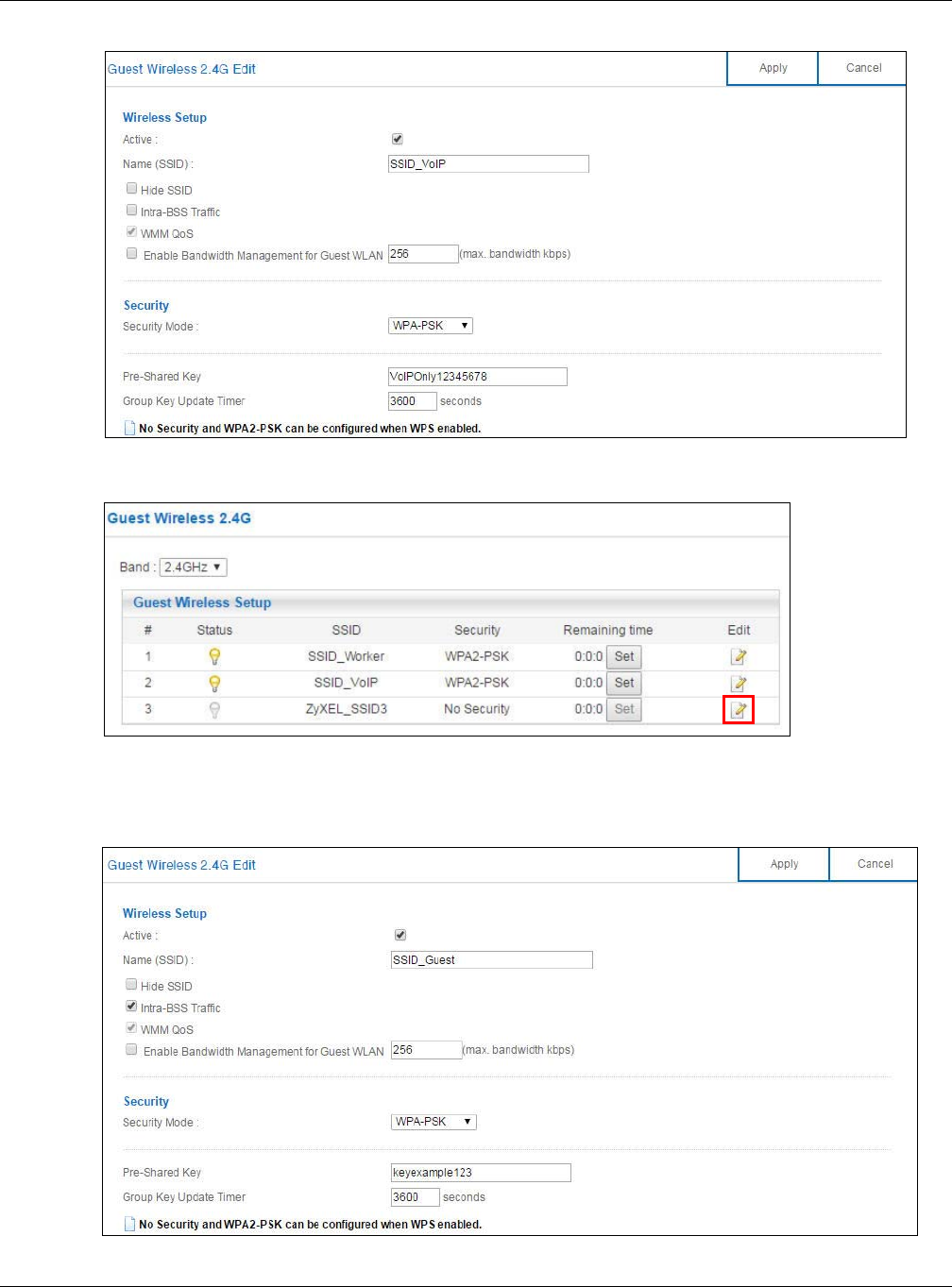Click Set button for SSID_VoIP
The height and width of the screenshot is (1287, 952).
(x=624, y=683)
